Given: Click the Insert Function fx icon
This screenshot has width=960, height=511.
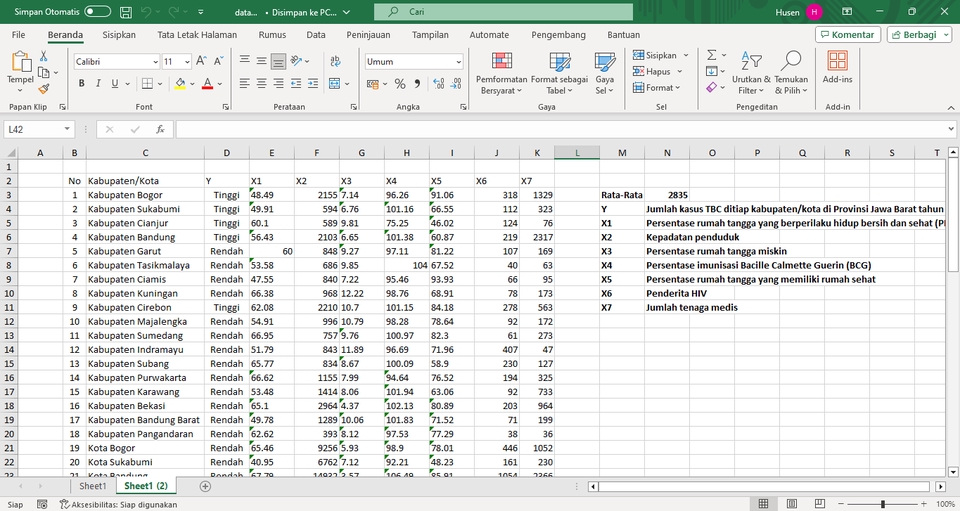Looking at the screenshot, I should 160,129.
